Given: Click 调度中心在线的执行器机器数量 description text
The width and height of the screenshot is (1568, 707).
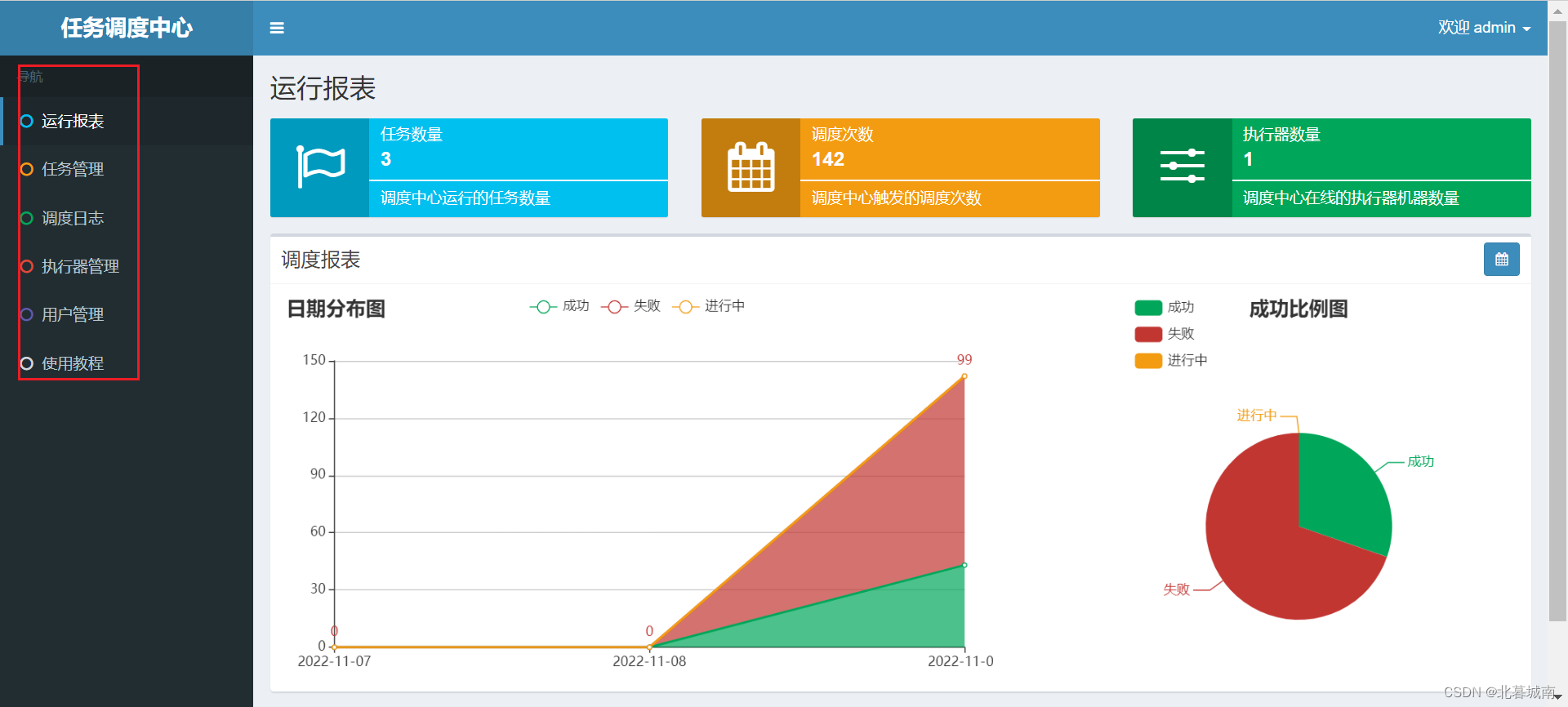Looking at the screenshot, I should [1351, 198].
